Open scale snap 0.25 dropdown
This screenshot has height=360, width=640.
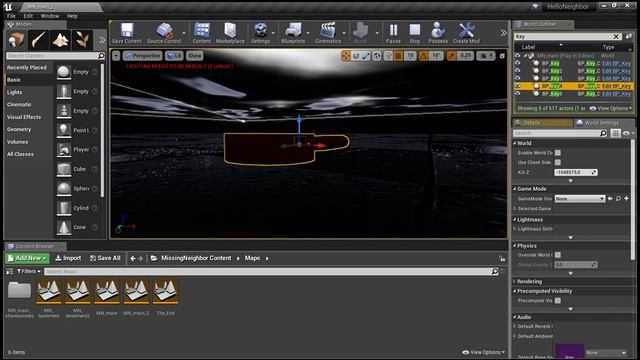465,56
